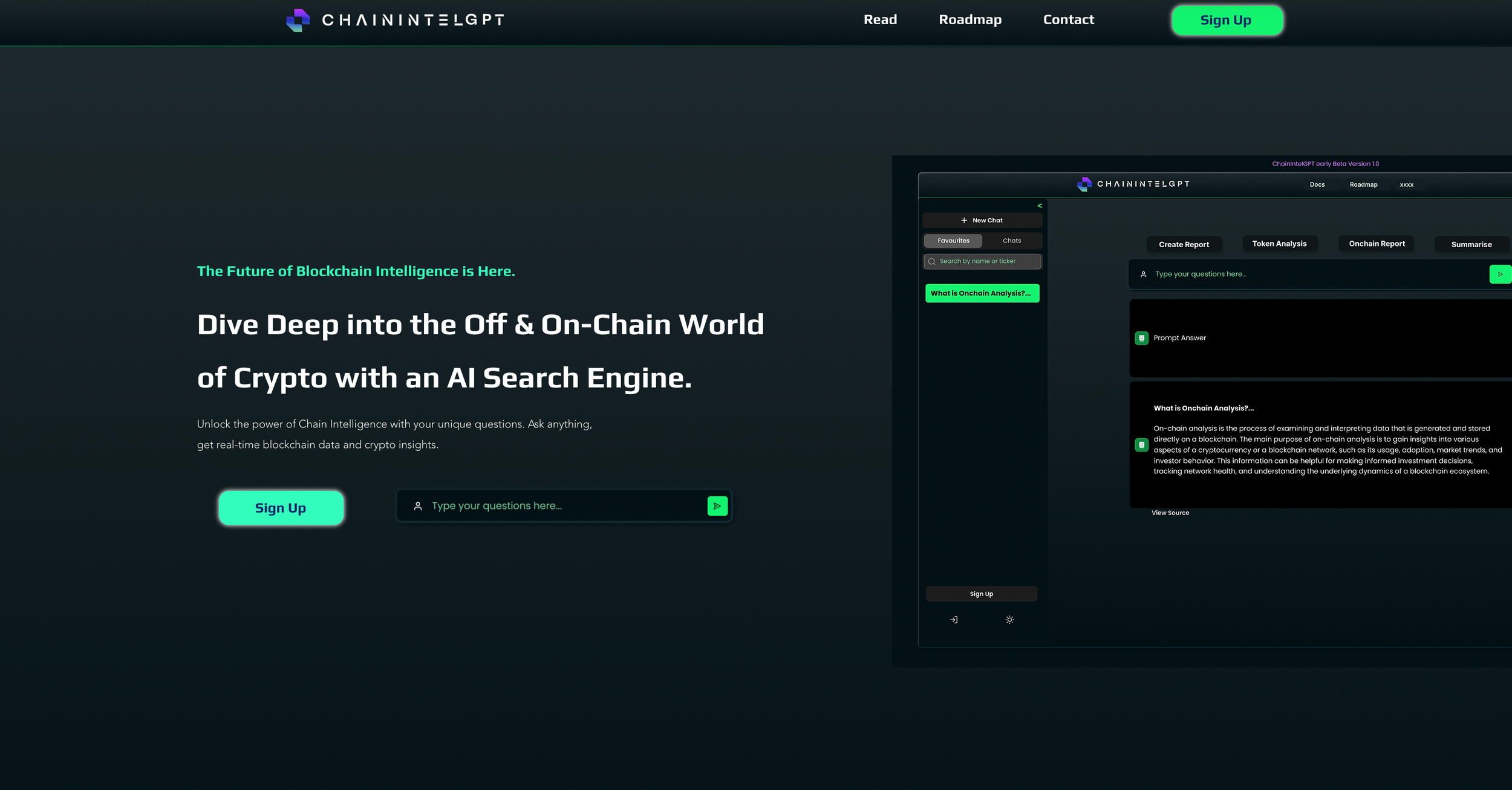This screenshot has height=790, width=1512.
Task: Click Onchain Report button
Action: [1377, 244]
